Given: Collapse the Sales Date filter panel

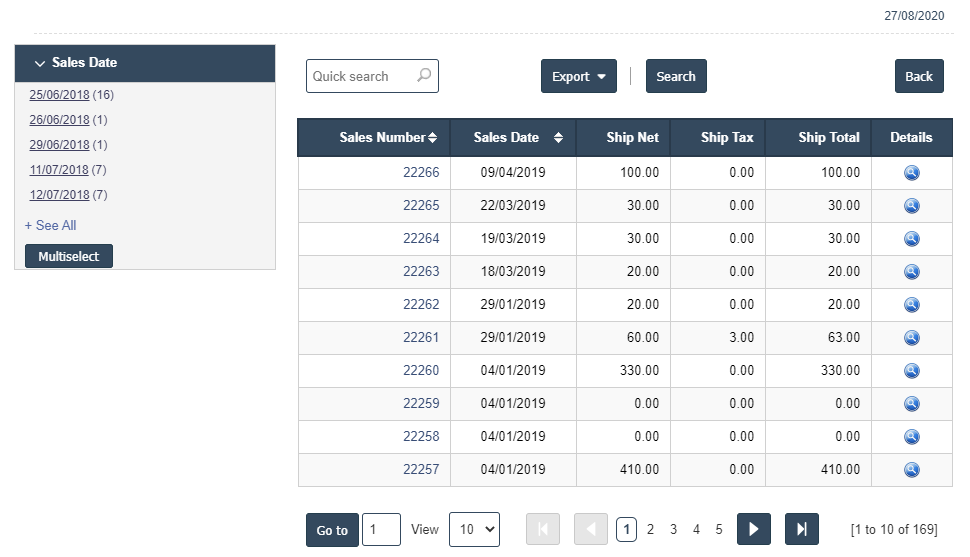Looking at the screenshot, I should [40, 63].
